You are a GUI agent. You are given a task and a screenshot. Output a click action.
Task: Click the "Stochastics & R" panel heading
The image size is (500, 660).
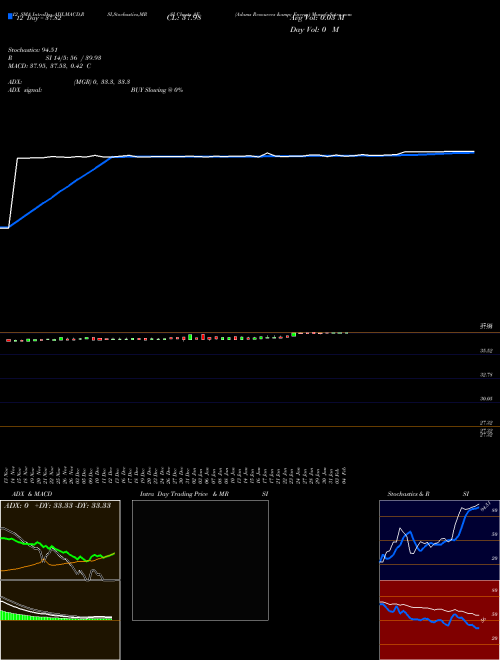408,494
